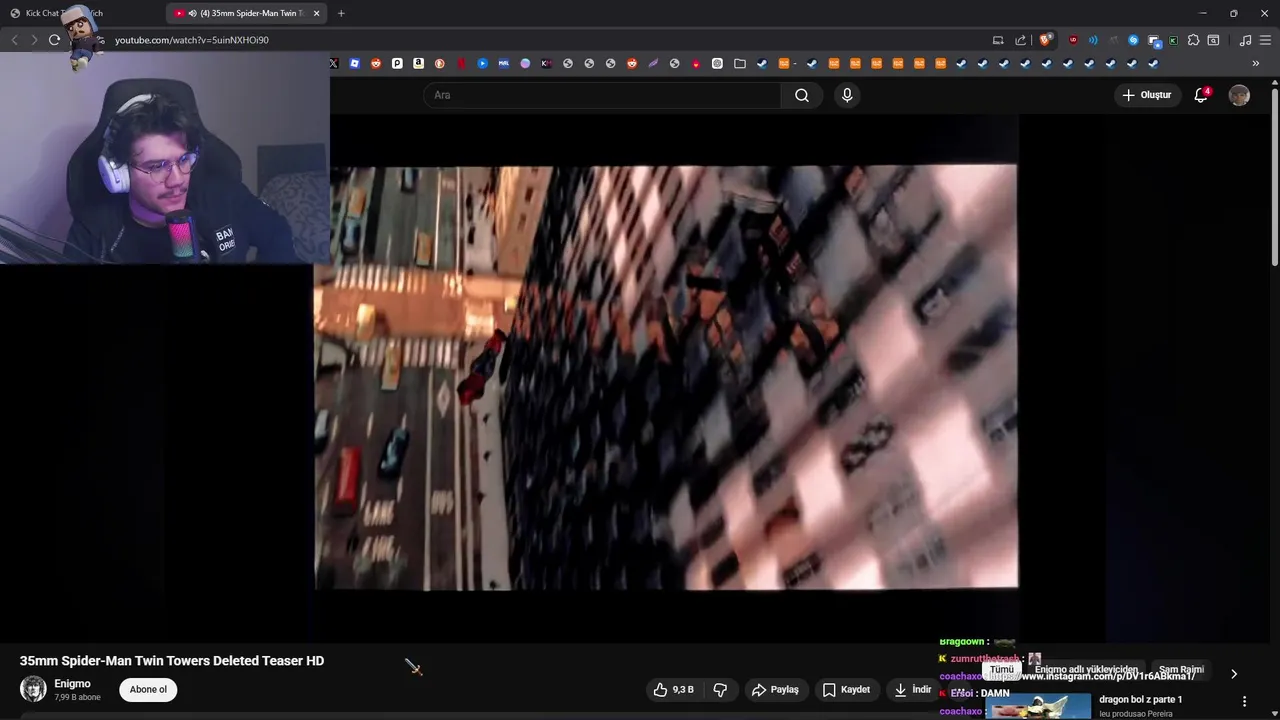Open YouTube notifications bell

tap(1201, 95)
